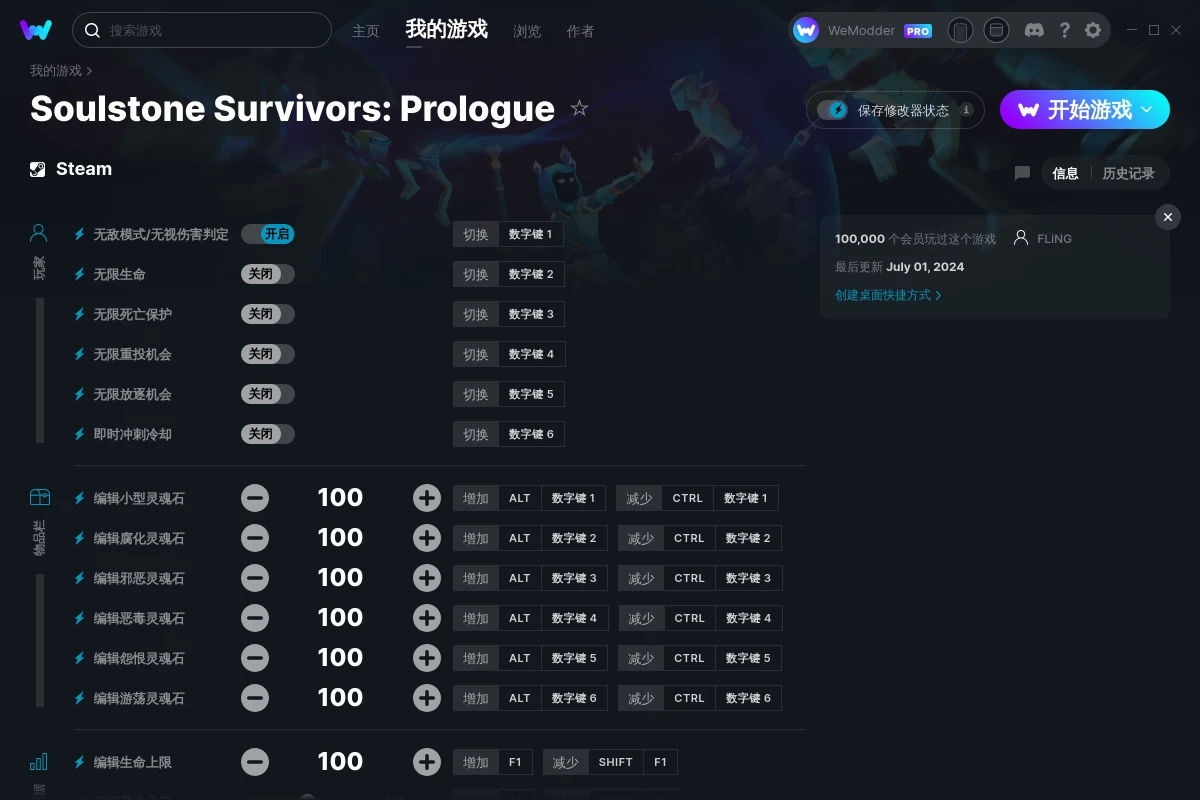The height and width of the screenshot is (800, 1200).
Task: Open the 历史记录 tab
Action: click(x=1128, y=173)
